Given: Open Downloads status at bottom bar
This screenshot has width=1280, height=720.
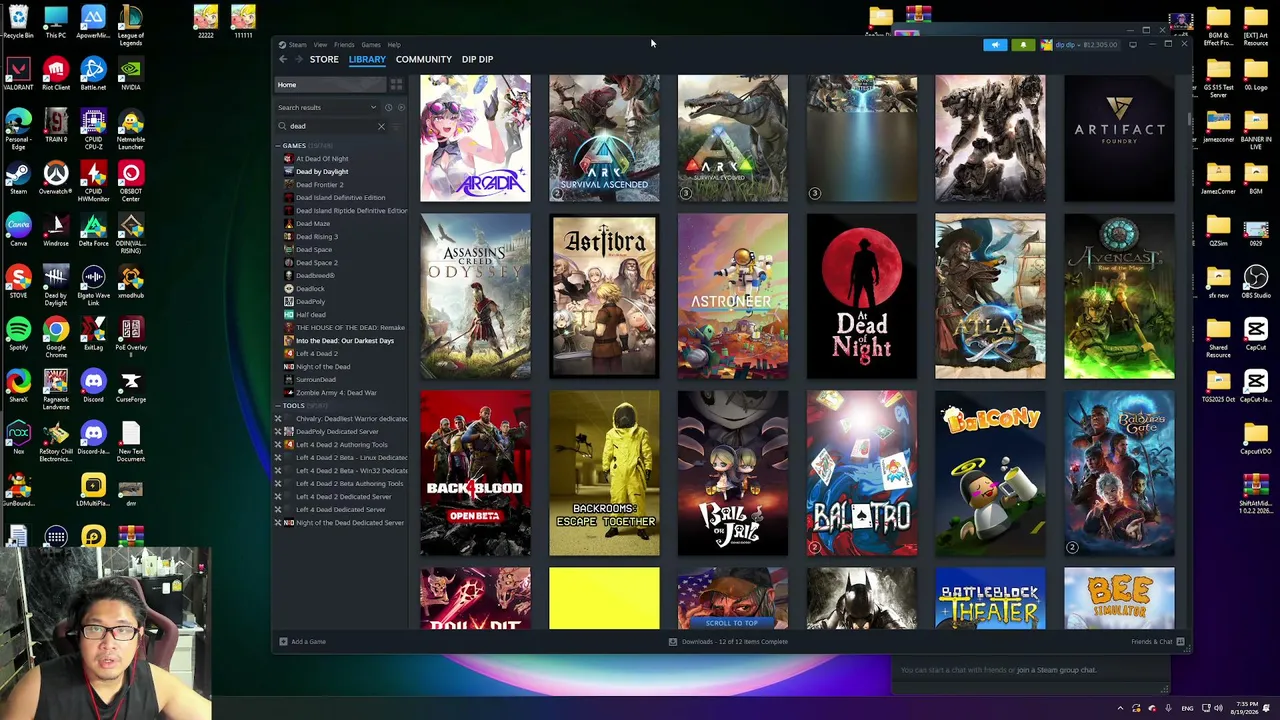Looking at the screenshot, I should tap(728, 641).
